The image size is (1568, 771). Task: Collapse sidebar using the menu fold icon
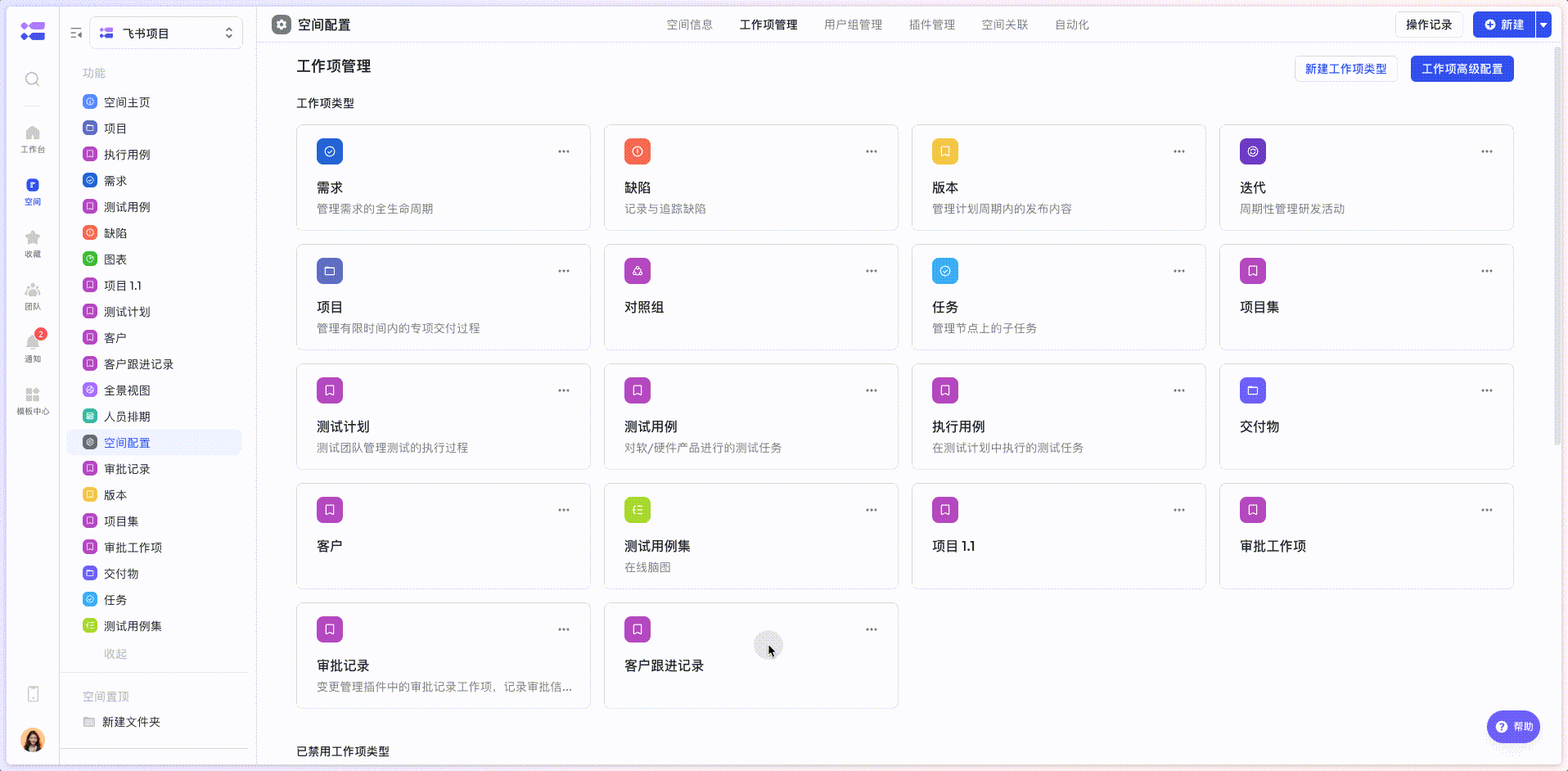pyautogui.click(x=76, y=34)
